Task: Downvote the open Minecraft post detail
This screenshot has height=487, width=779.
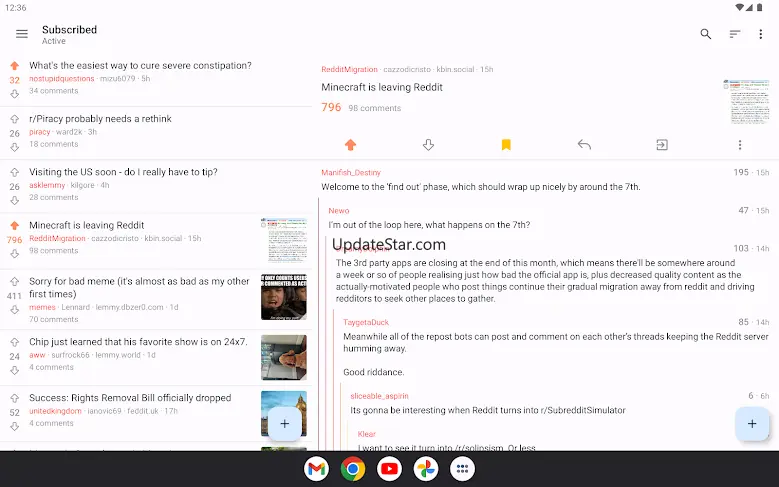Action: pos(428,145)
